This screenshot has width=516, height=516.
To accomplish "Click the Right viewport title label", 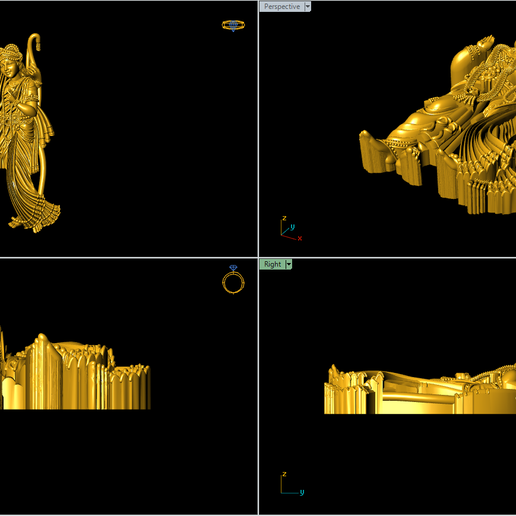I will [273, 264].
